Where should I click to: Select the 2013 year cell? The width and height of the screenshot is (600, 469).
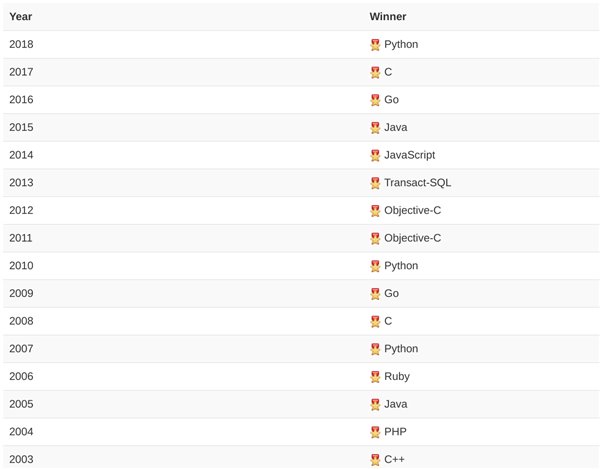click(21, 182)
